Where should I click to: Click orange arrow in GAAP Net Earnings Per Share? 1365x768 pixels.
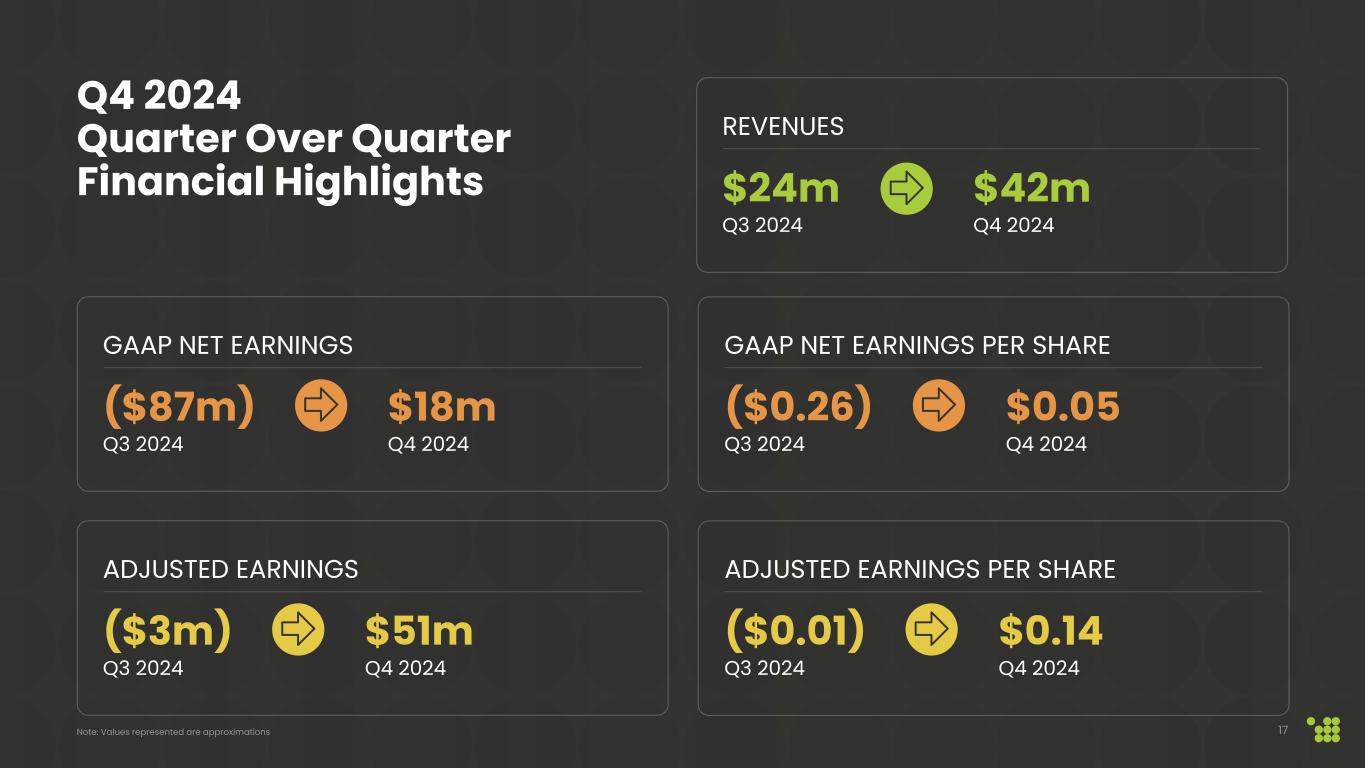pyautogui.click(x=939, y=406)
